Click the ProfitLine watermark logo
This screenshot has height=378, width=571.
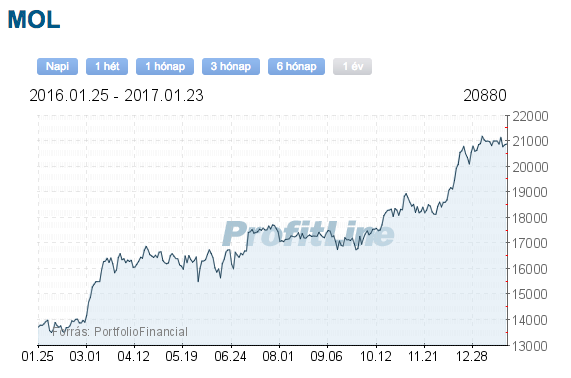[x=308, y=234]
